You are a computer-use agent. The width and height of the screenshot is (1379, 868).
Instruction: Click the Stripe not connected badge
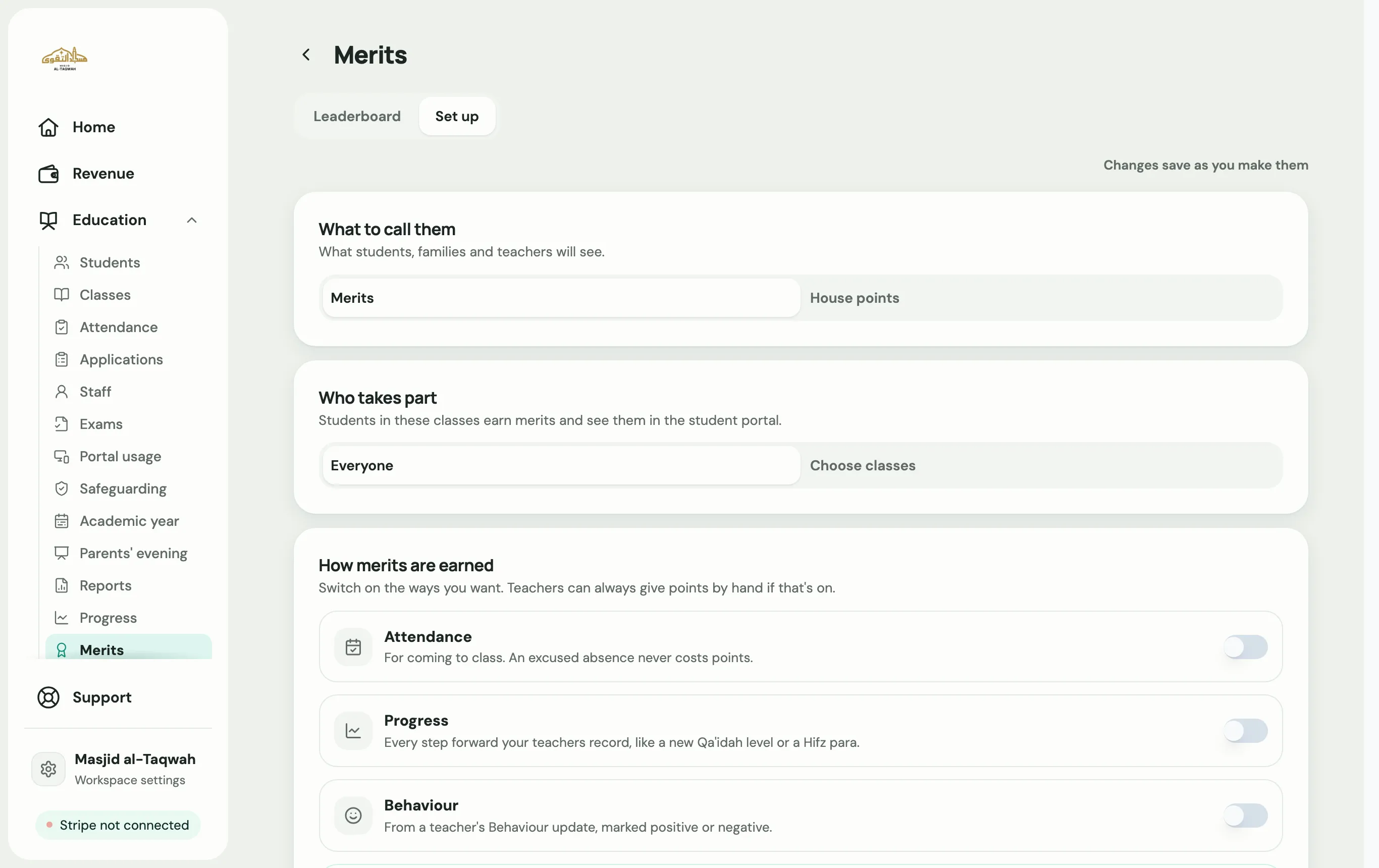coord(118,825)
